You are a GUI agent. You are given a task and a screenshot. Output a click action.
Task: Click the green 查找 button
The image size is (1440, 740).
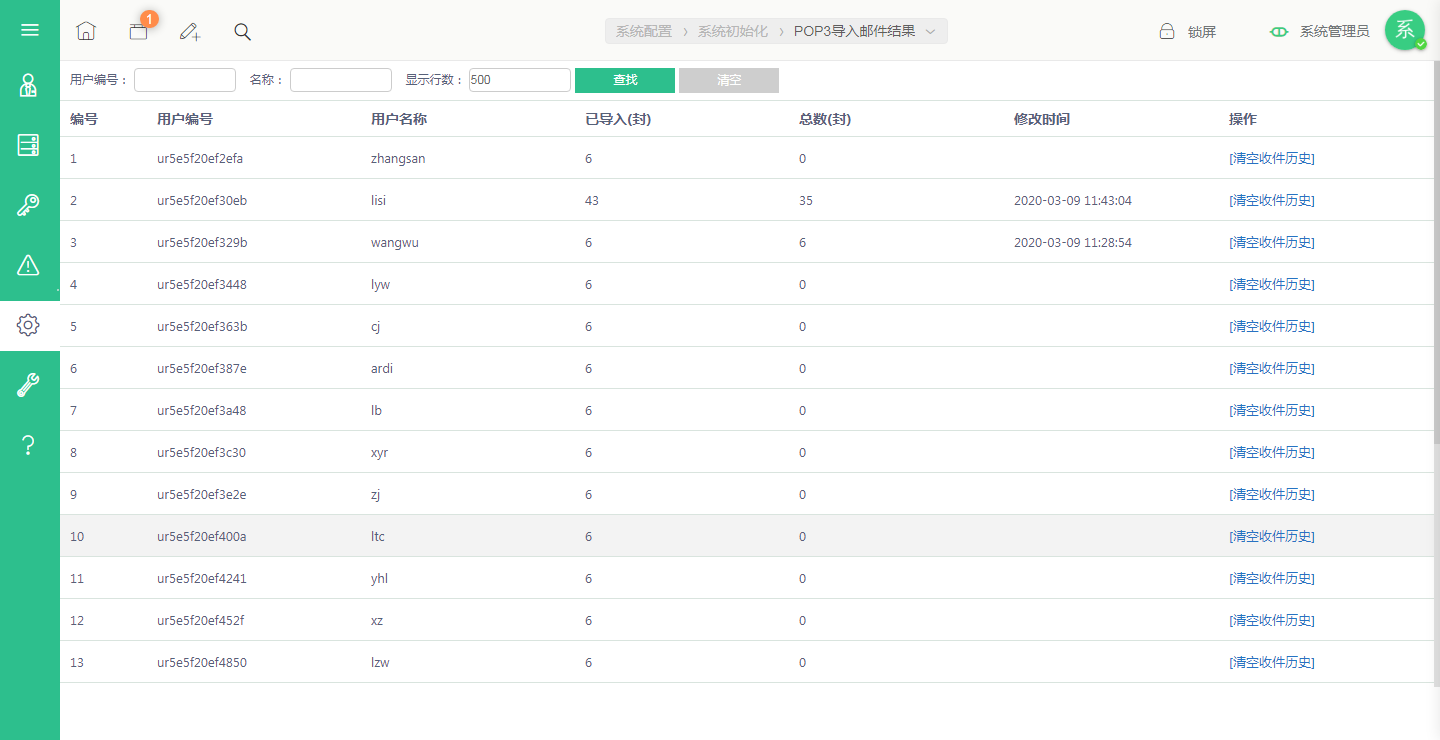point(625,80)
